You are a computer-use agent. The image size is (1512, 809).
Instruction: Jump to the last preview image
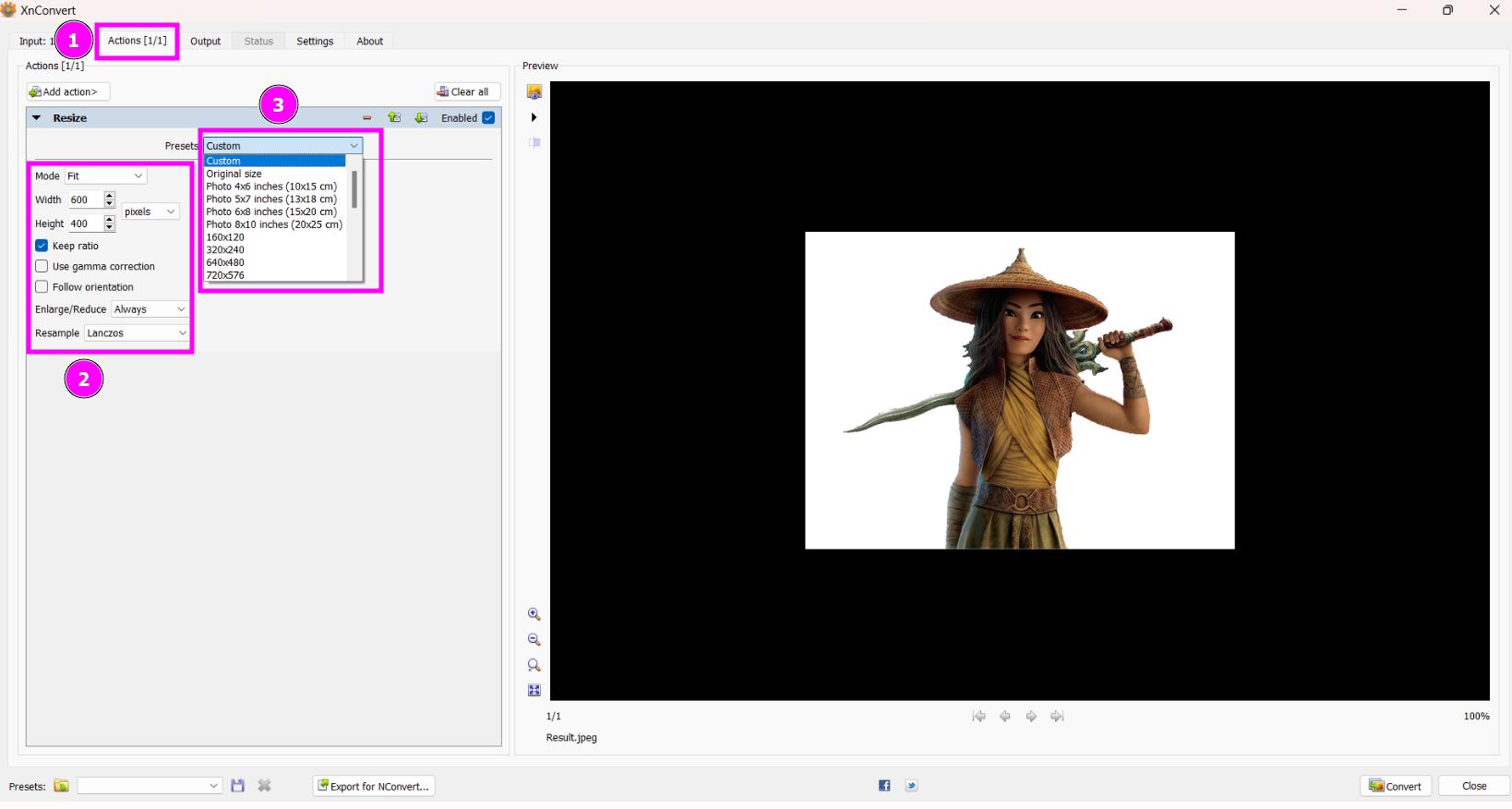coord(1058,717)
